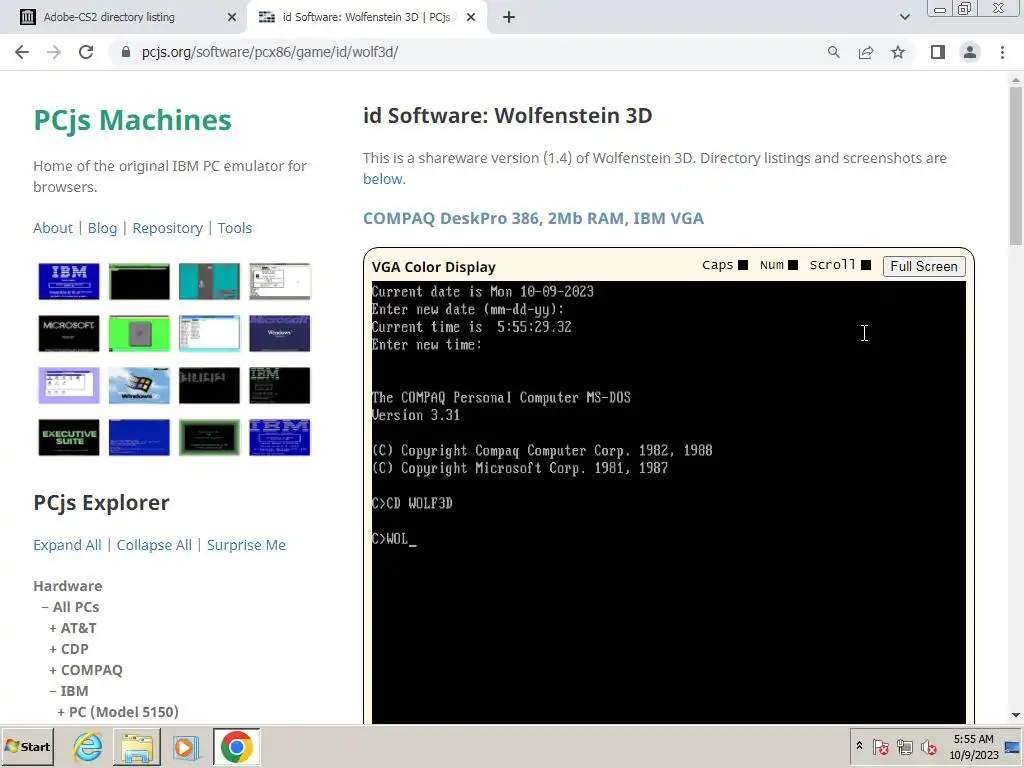1024x768 pixels.
Task: Collapse the All PCs tree node
Action: tap(45, 607)
